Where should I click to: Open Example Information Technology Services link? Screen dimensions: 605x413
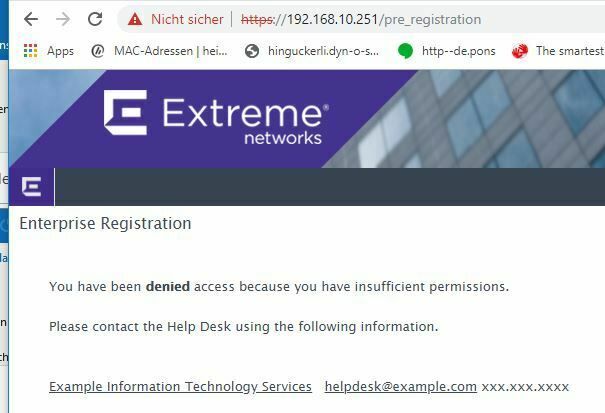point(180,386)
